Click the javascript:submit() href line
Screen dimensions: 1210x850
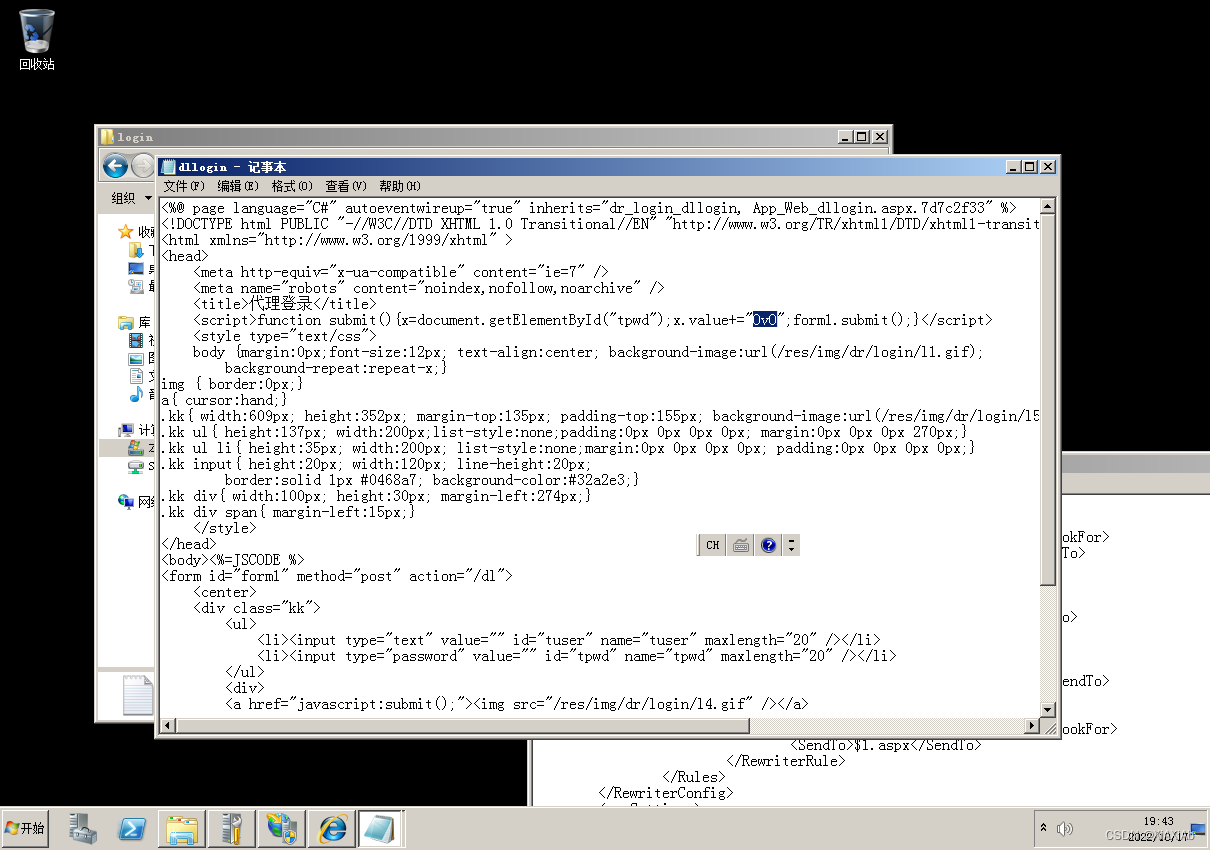point(516,704)
